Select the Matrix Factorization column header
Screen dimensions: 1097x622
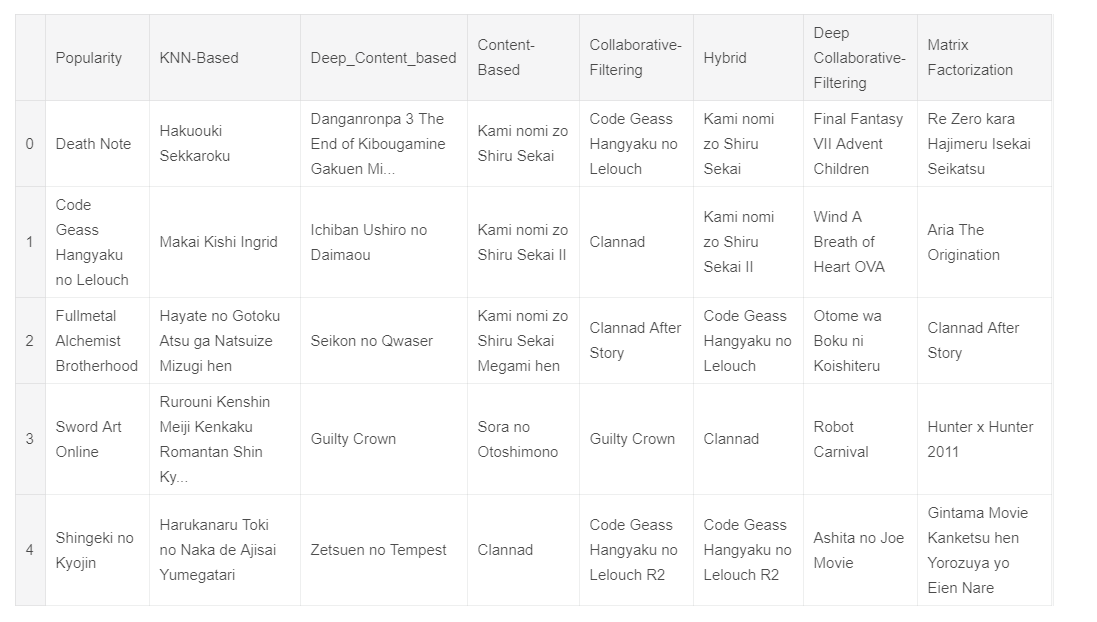[970, 58]
